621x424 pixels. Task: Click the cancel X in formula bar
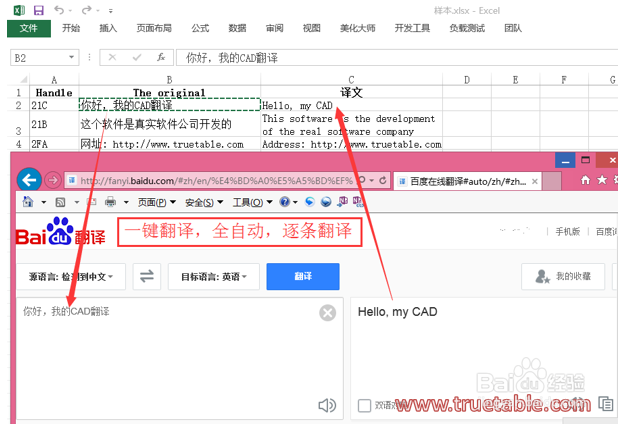pos(112,57)
